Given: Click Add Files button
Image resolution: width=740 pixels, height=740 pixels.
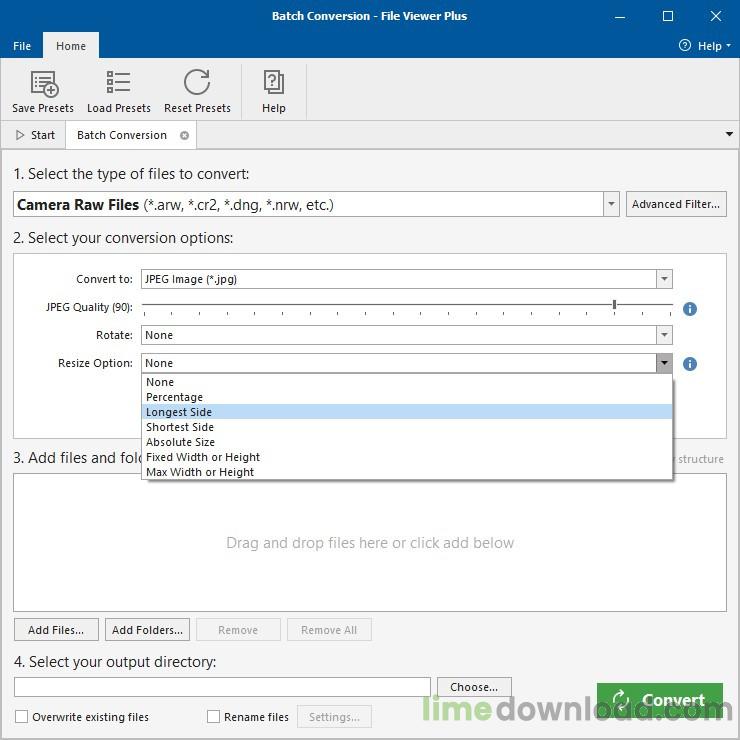Looking at the screenshot, I should point(56,630).
